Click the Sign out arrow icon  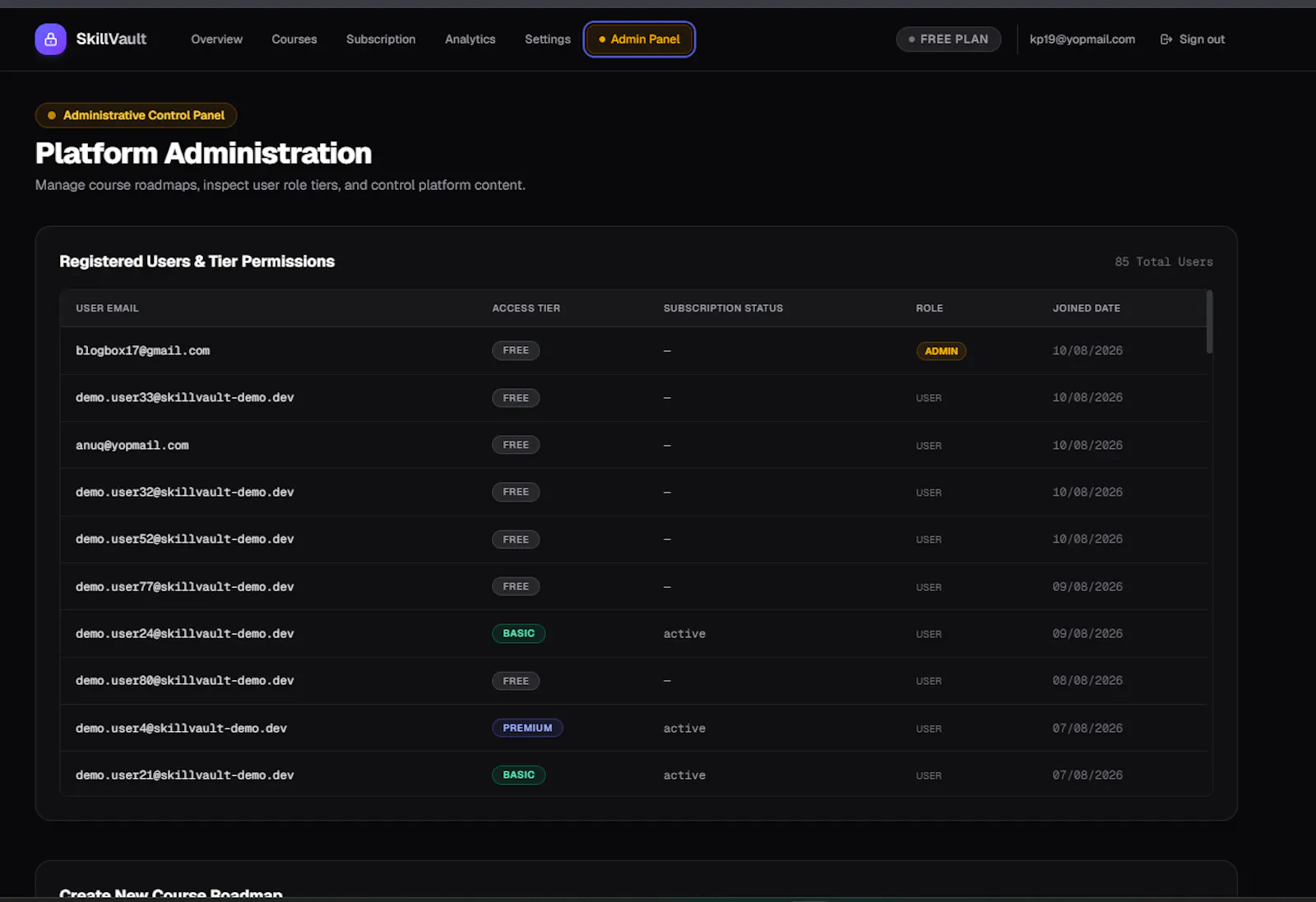pyautogui.click(x=1165, y=39)
